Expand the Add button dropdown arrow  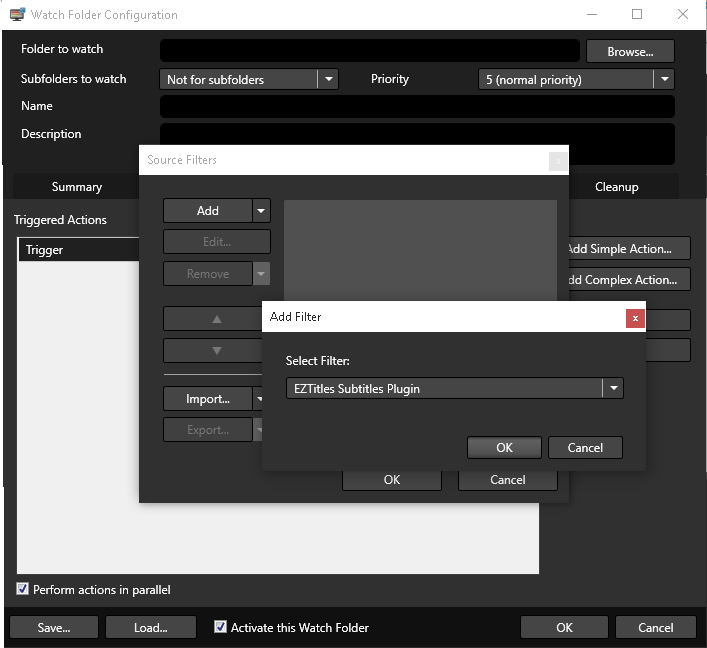261,211
